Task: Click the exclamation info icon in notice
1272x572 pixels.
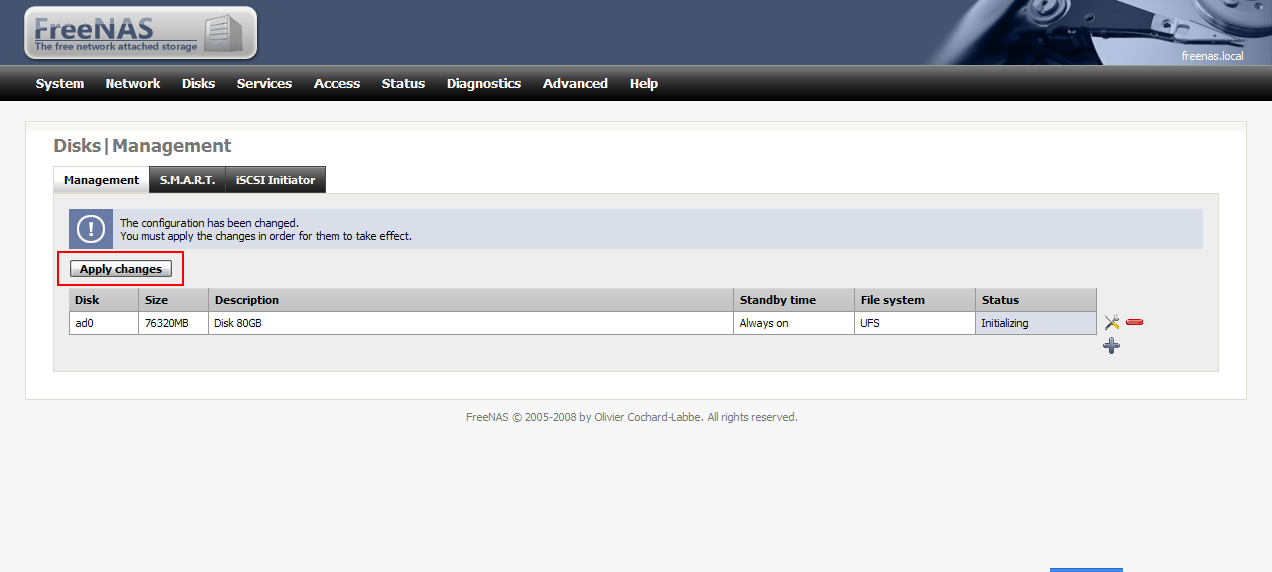Action: click(91, 229)
